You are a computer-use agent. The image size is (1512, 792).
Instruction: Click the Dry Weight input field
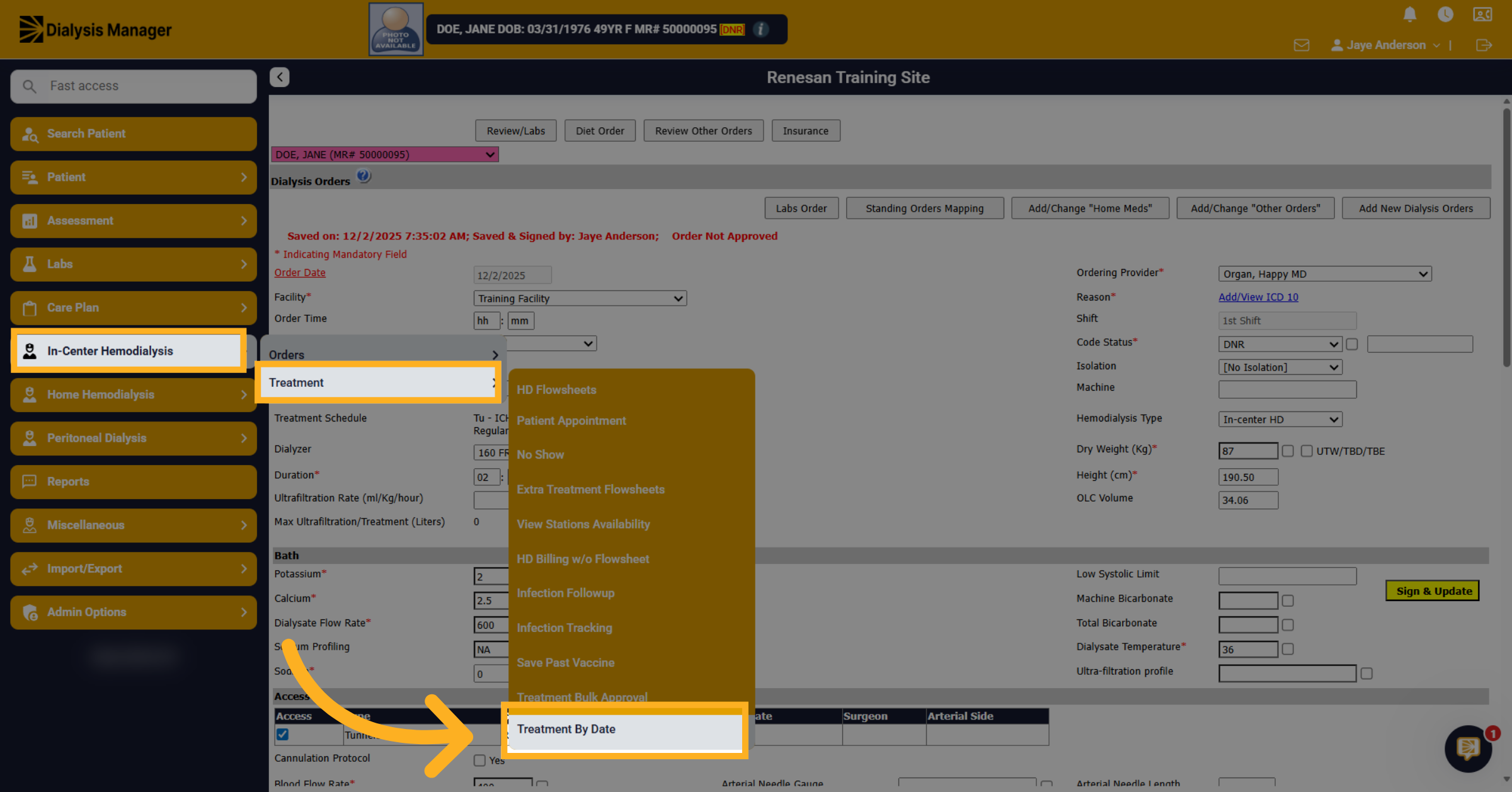click(x=1248, y=451)
